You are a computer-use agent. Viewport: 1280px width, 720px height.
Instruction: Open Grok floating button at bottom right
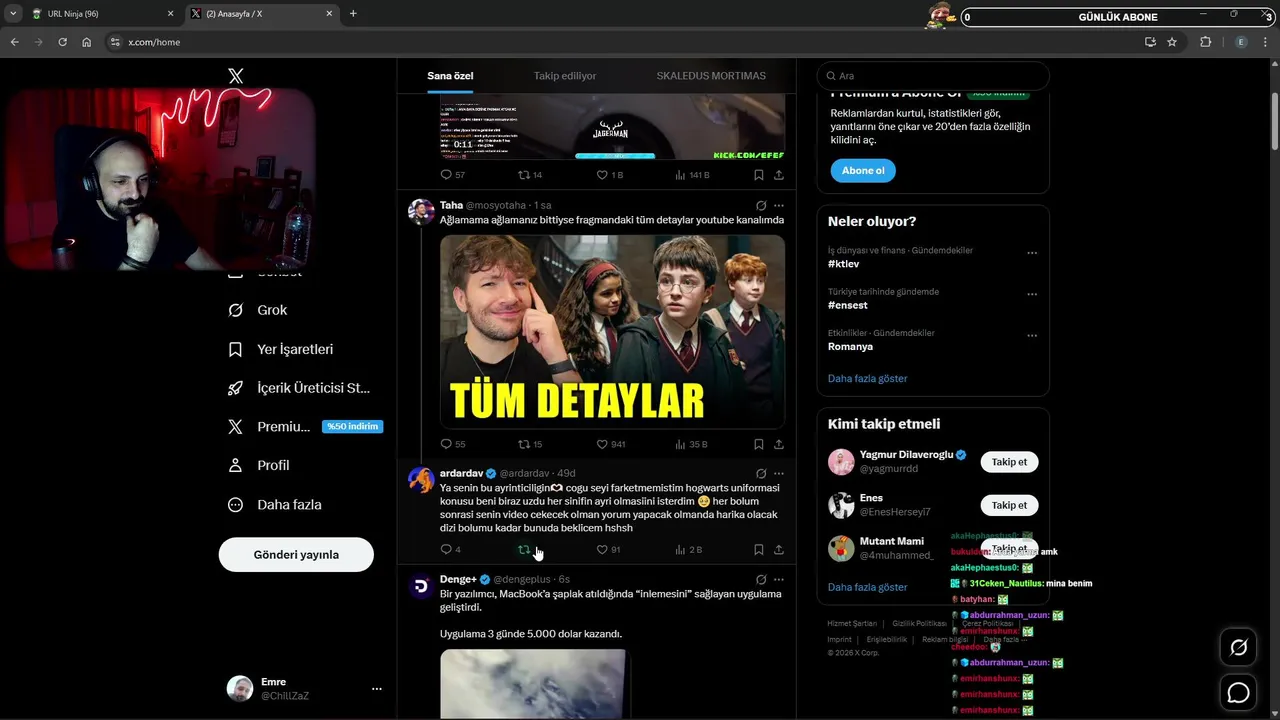1238,648
